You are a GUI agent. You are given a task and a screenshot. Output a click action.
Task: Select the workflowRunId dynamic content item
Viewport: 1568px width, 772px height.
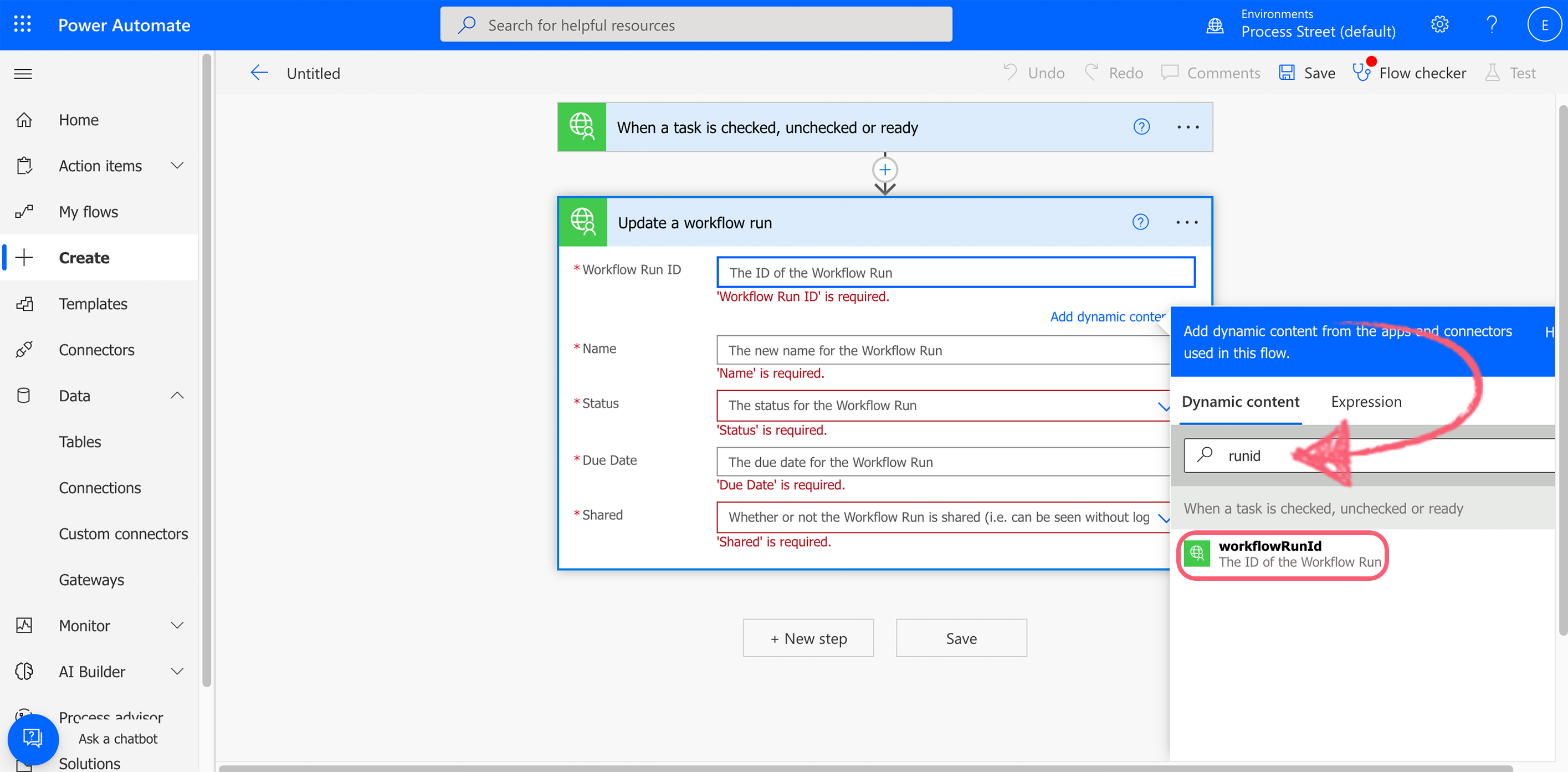tap(1283, 554)
